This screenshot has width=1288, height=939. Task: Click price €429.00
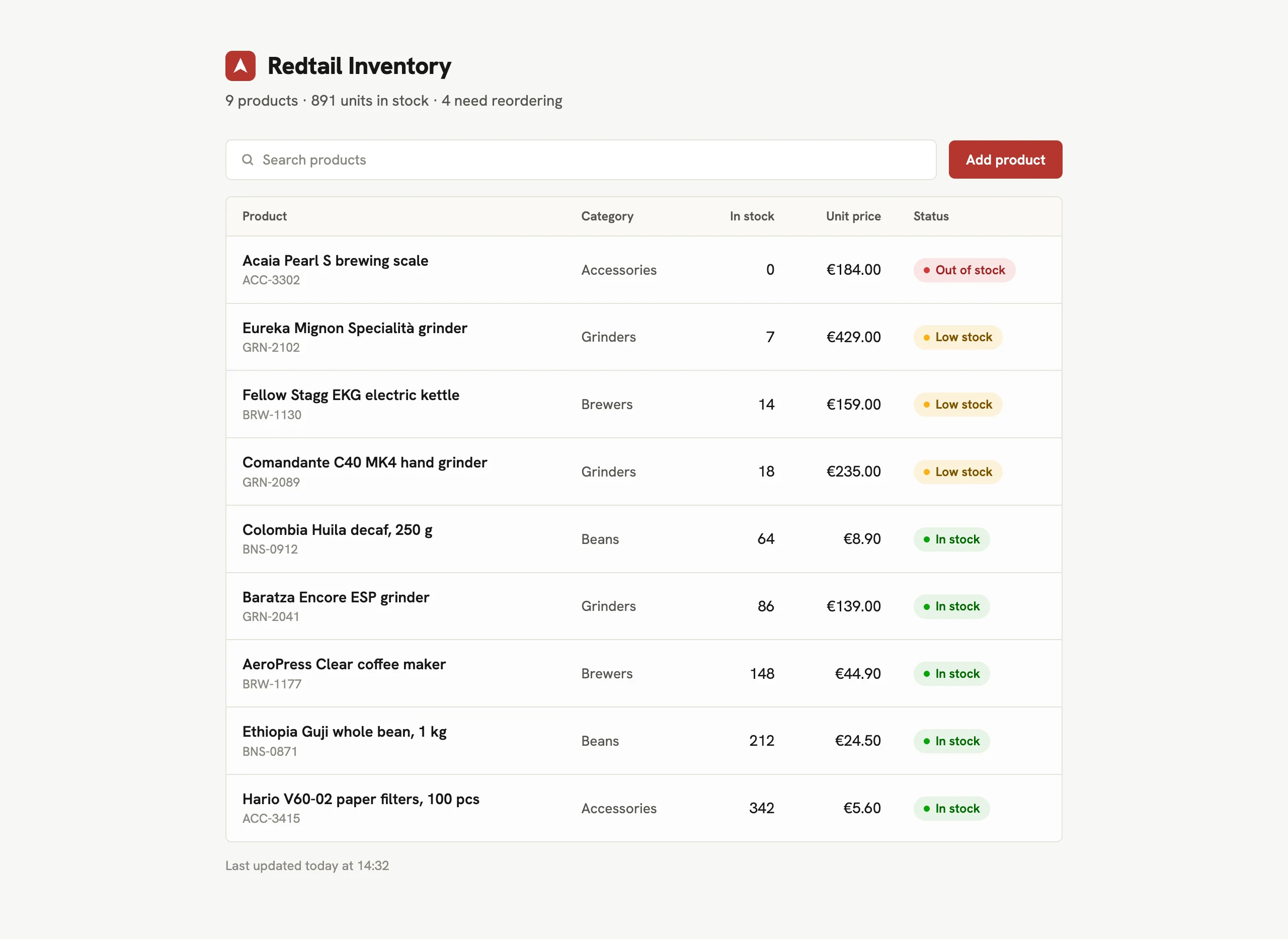coord(853,337)
